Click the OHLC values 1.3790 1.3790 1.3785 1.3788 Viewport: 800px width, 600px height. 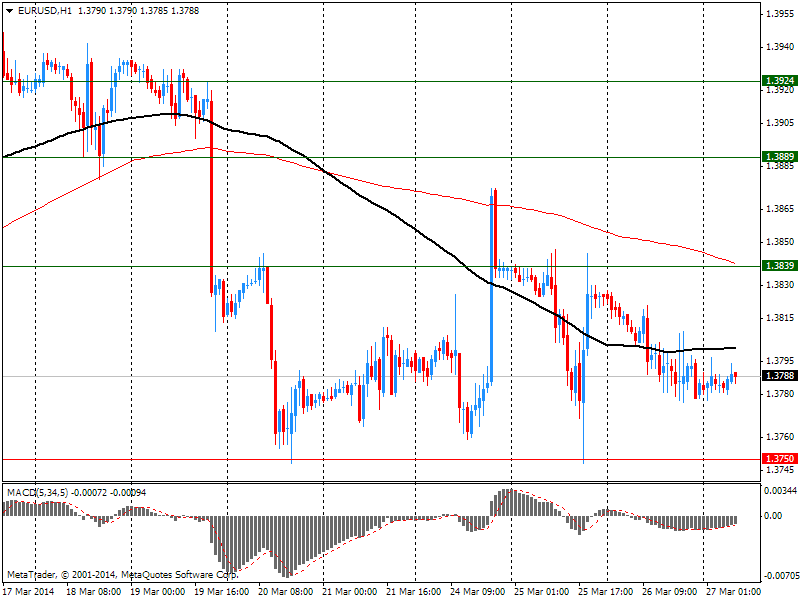click(138, 10)
